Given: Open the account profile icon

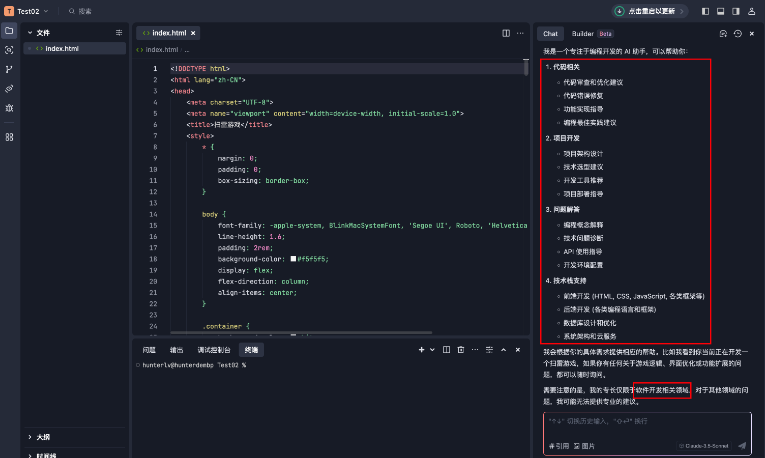Looking at the screenshot, I should click(x=751, y=11).
